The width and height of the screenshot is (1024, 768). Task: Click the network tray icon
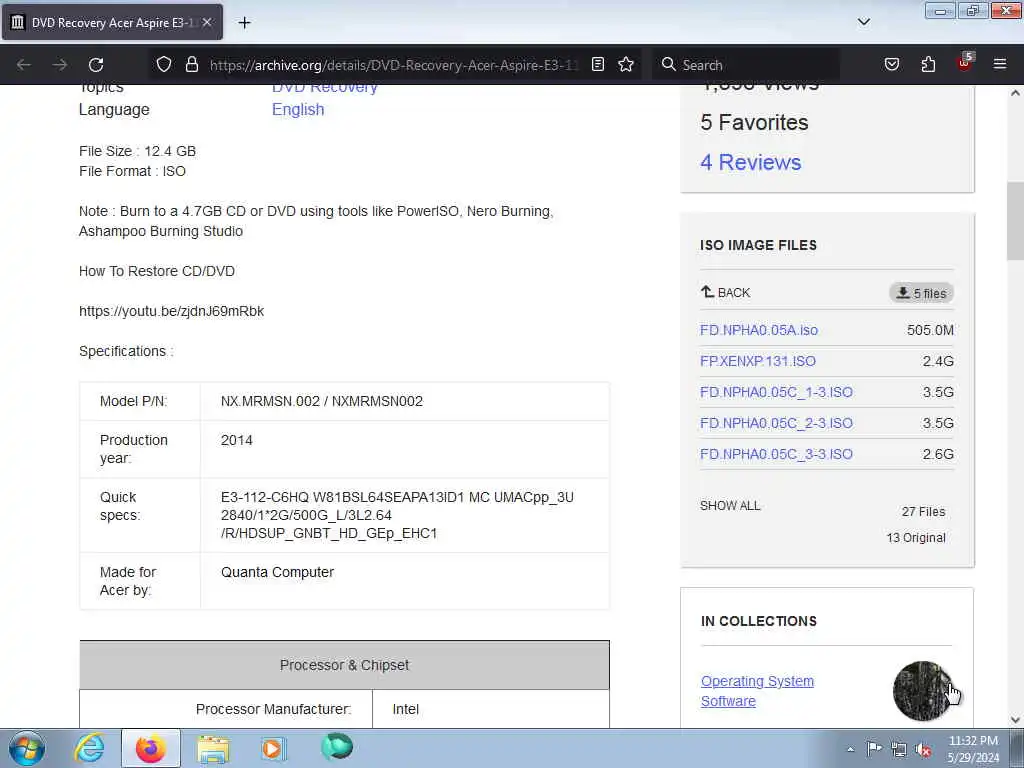[899, 749]
